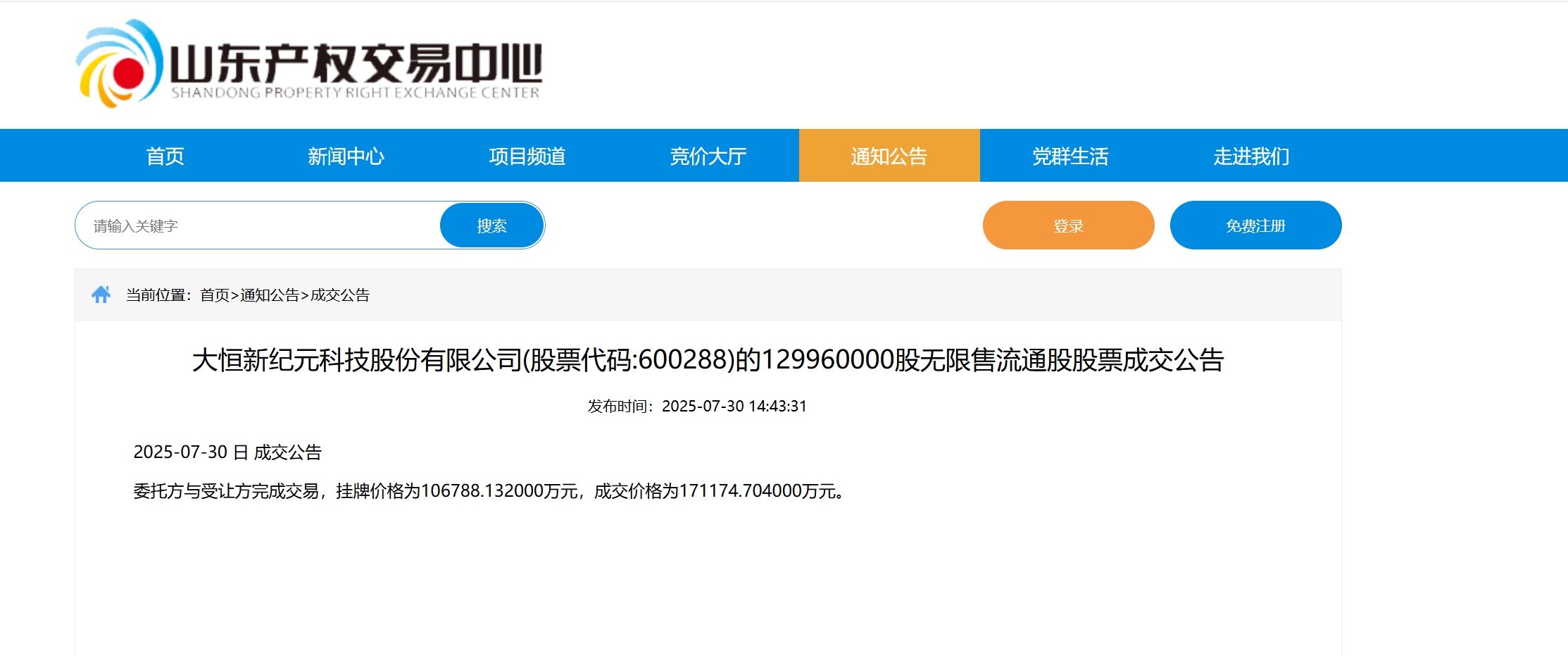This screenshot has height=656, width=1568.
Task: Open the 党群生活 navigation tab
Action: (x=1070, y=156)
